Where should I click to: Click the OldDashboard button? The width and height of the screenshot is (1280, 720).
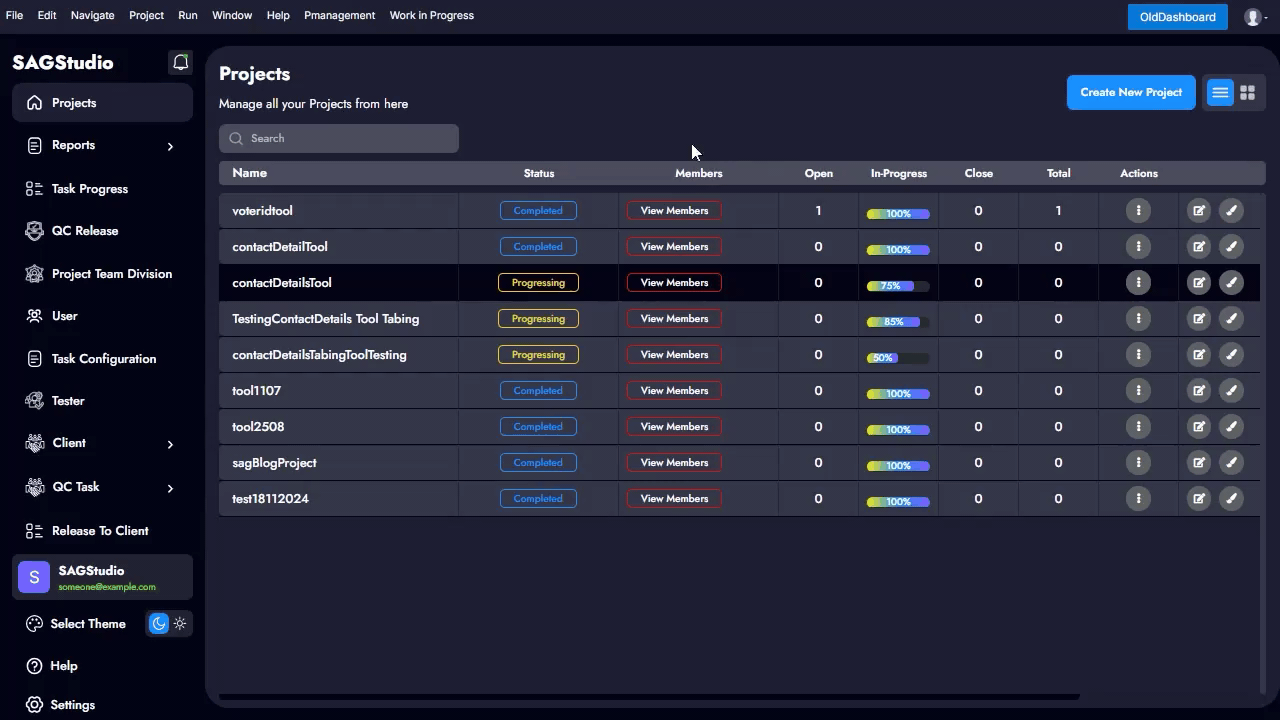pyautogui.click(x=1178, y=17)
